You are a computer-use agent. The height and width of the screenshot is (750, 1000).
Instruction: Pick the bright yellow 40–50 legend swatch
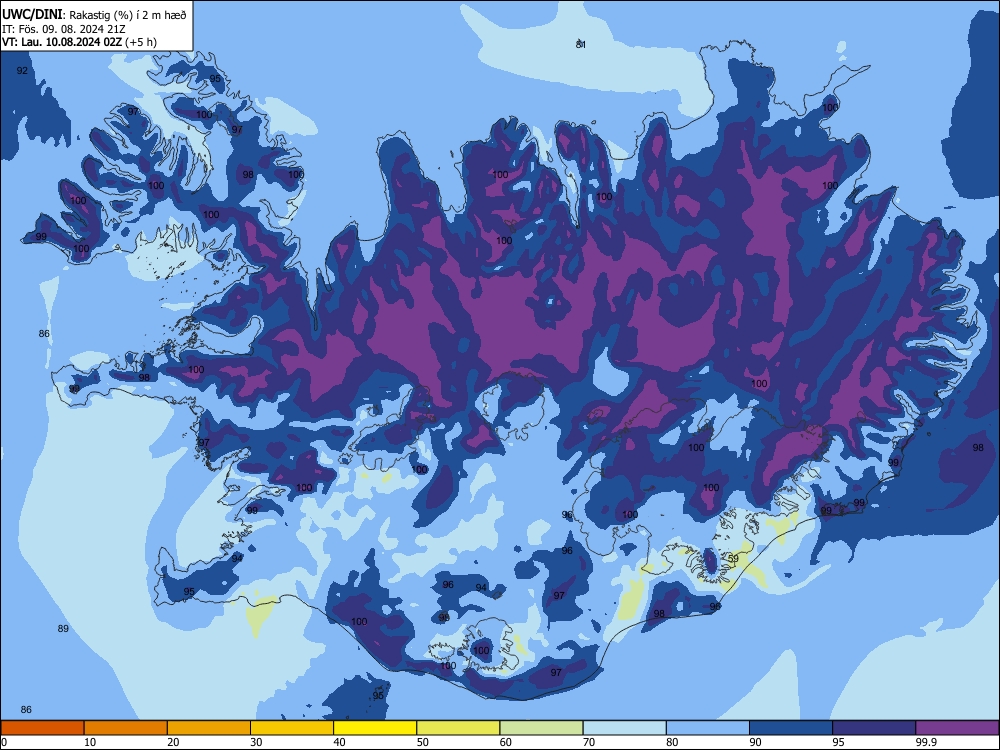tap(375, 728)
